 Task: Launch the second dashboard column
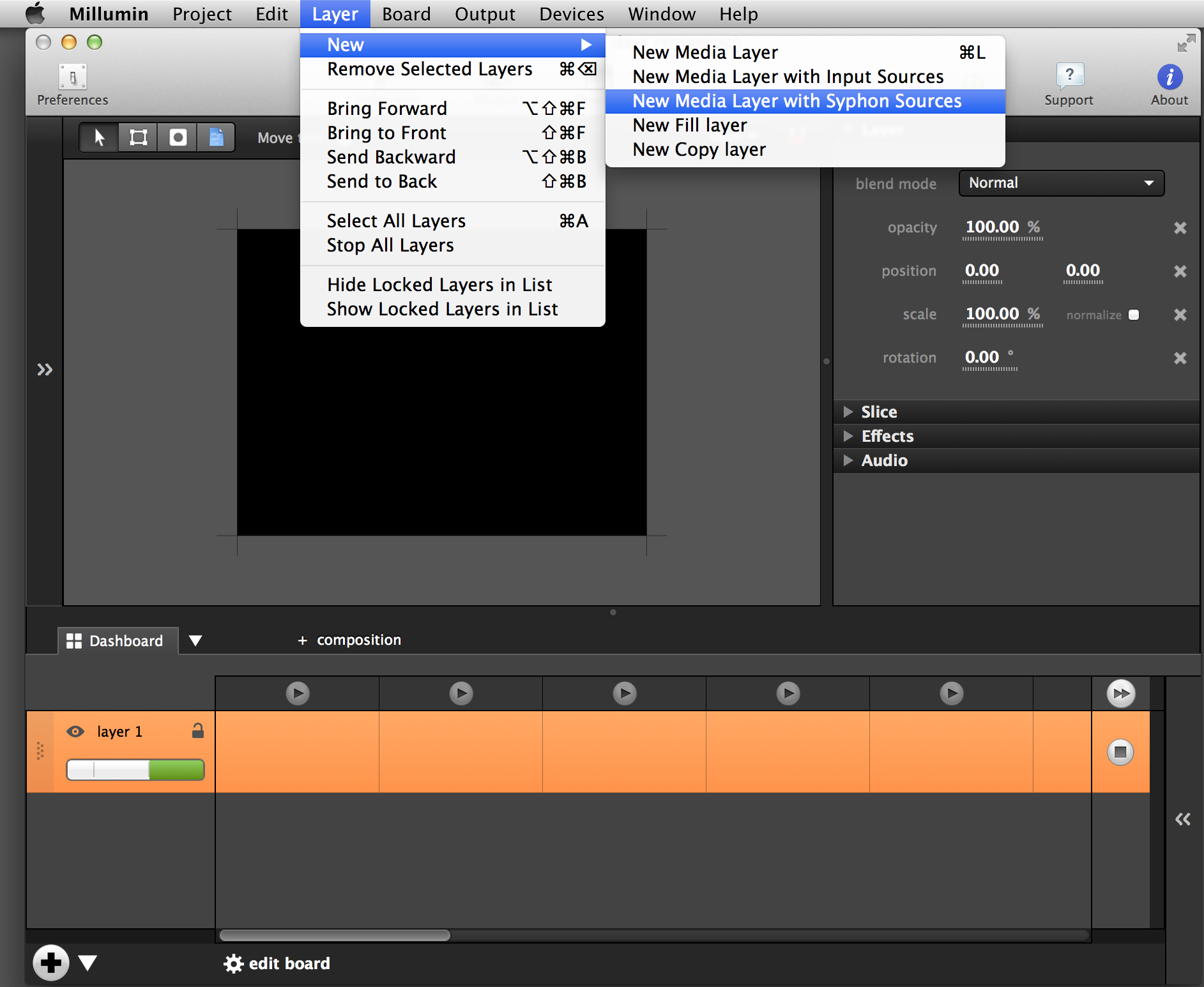coord(461,693)
